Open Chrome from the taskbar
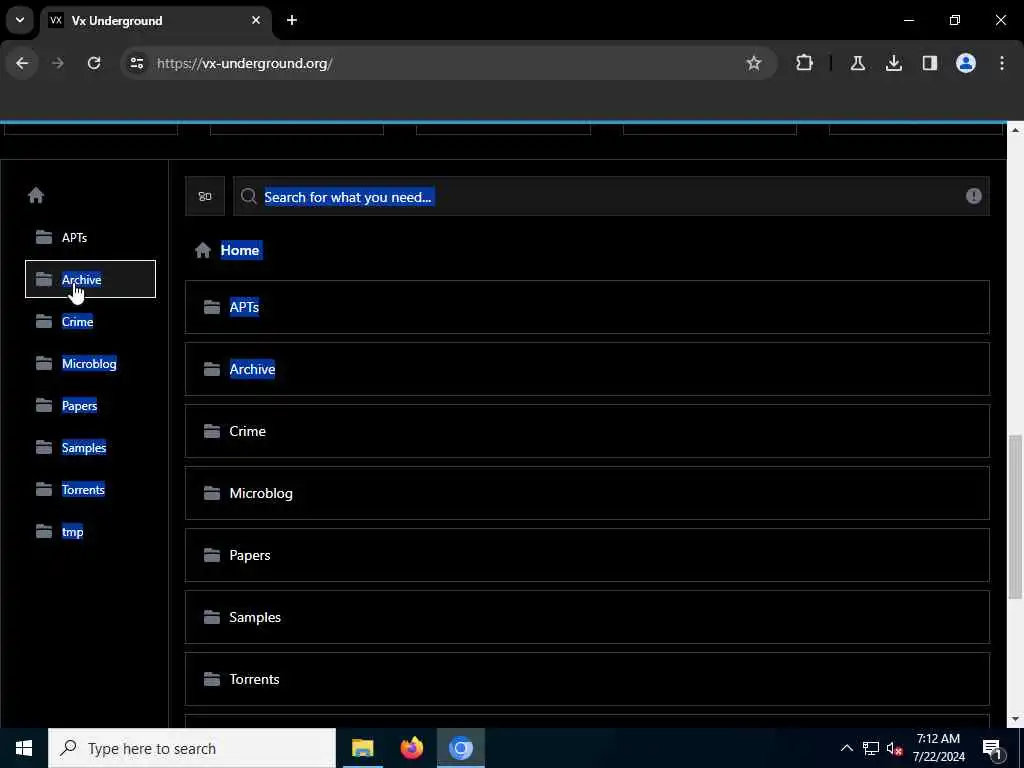Screen dimensions: 1024x768 click(x=460, y=748)
